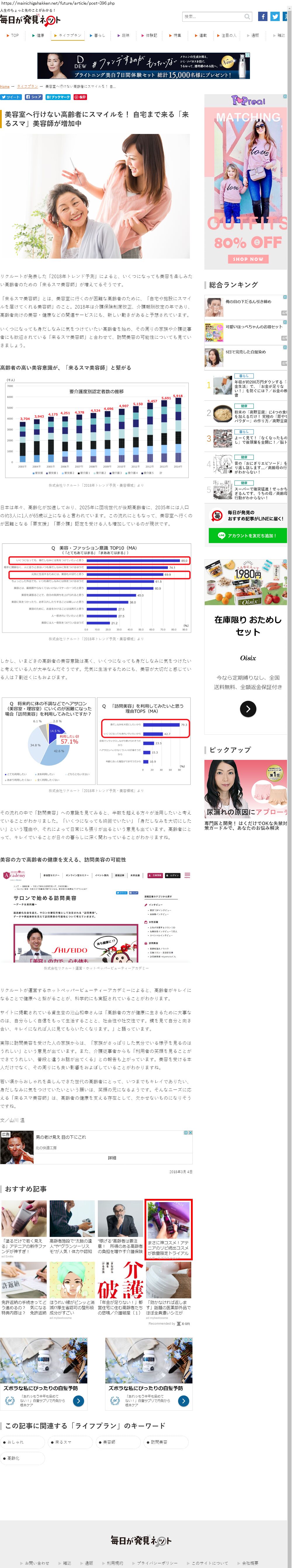
Task: Open the TOP menu item
Action: pos(13,35)
